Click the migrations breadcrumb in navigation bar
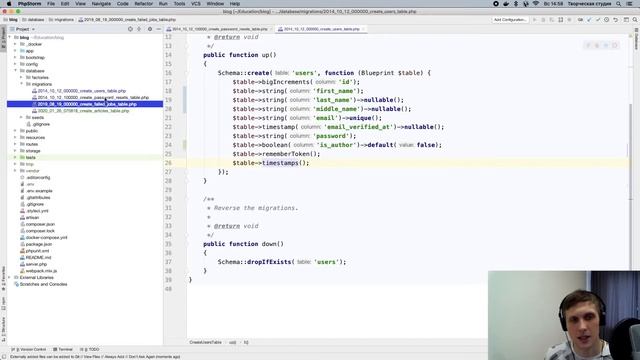Viewport: 640px width, 360px height. point(61,20)
